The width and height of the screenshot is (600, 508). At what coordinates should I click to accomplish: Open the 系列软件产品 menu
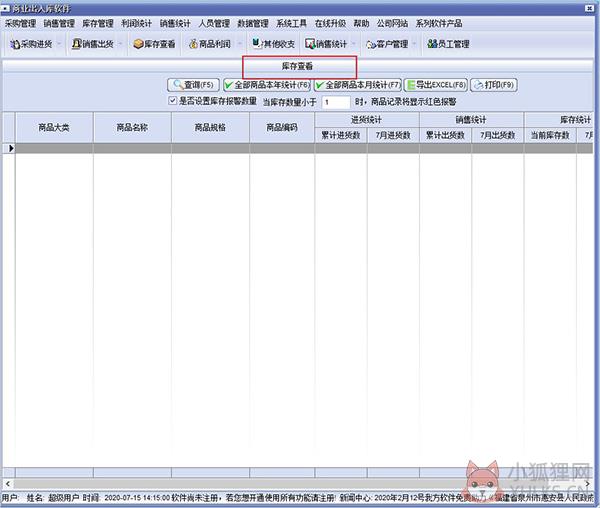439,23
